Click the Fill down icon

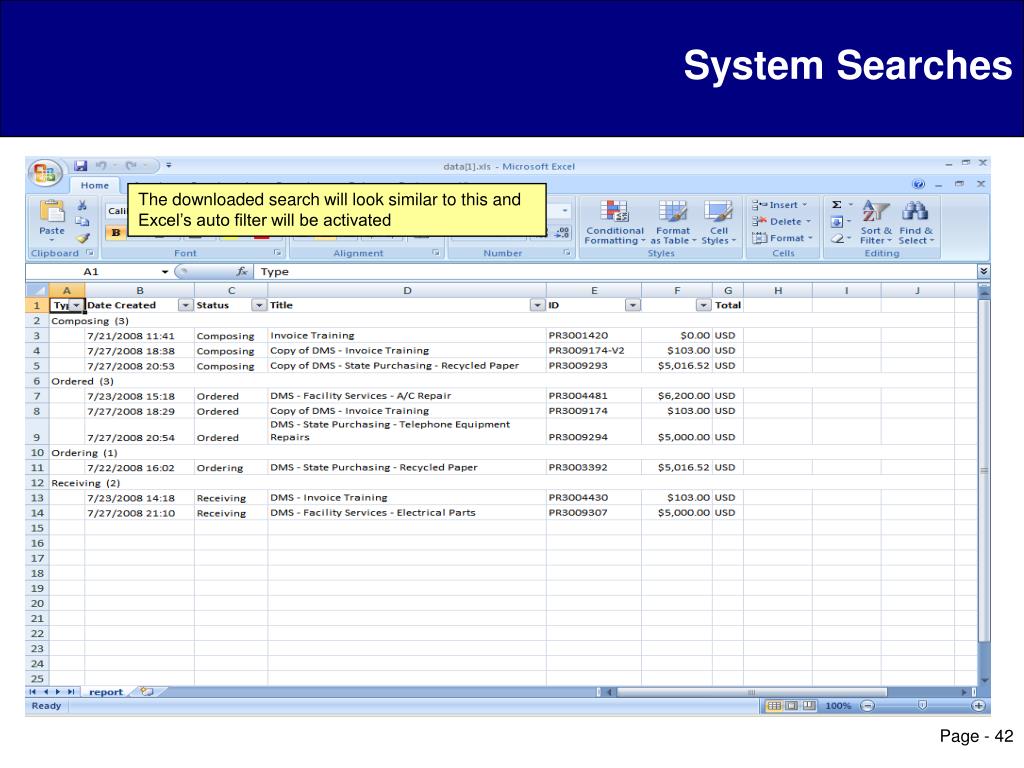point(837,222)
